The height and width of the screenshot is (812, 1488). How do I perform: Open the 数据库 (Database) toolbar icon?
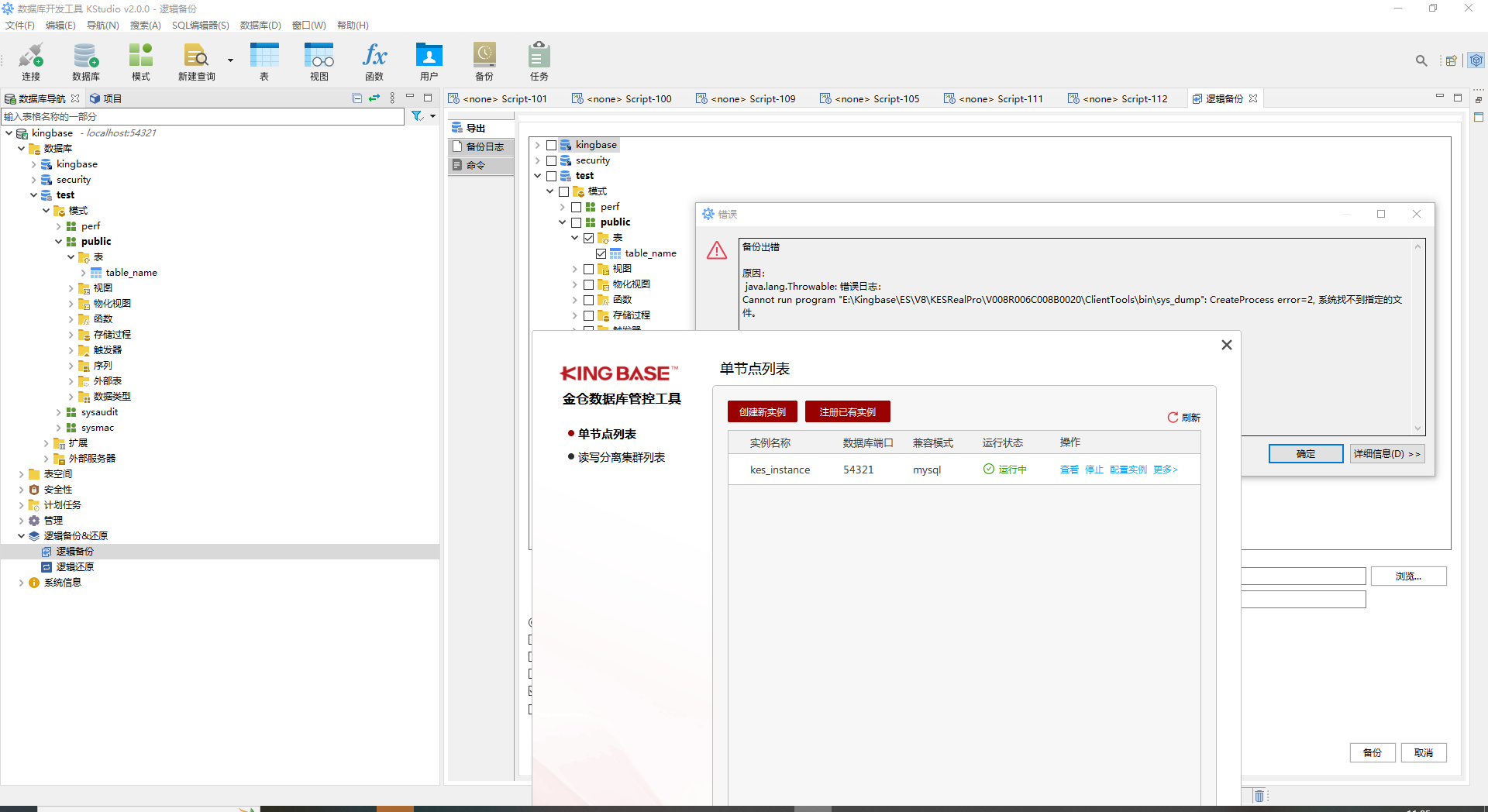tap(85, 61)
